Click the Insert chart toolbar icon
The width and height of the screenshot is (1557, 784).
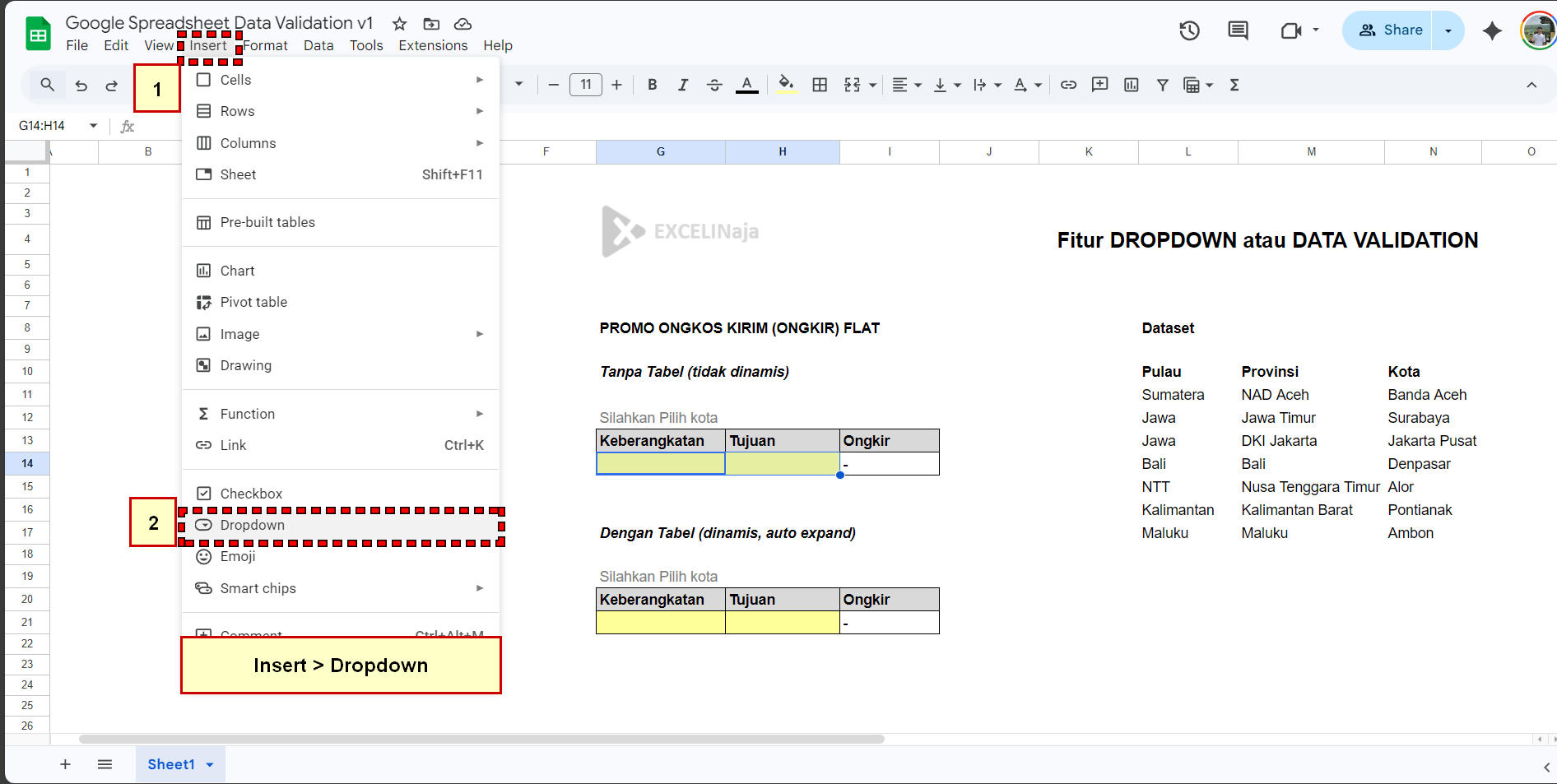tap(1132, 85)
